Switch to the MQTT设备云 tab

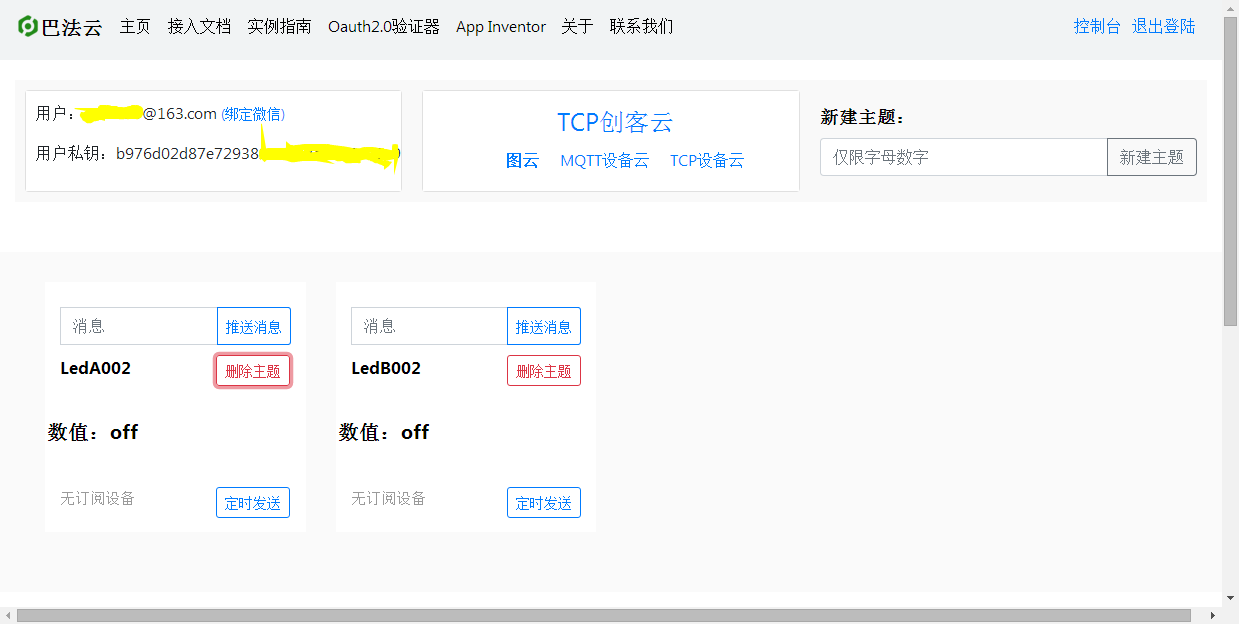point(604,160)
